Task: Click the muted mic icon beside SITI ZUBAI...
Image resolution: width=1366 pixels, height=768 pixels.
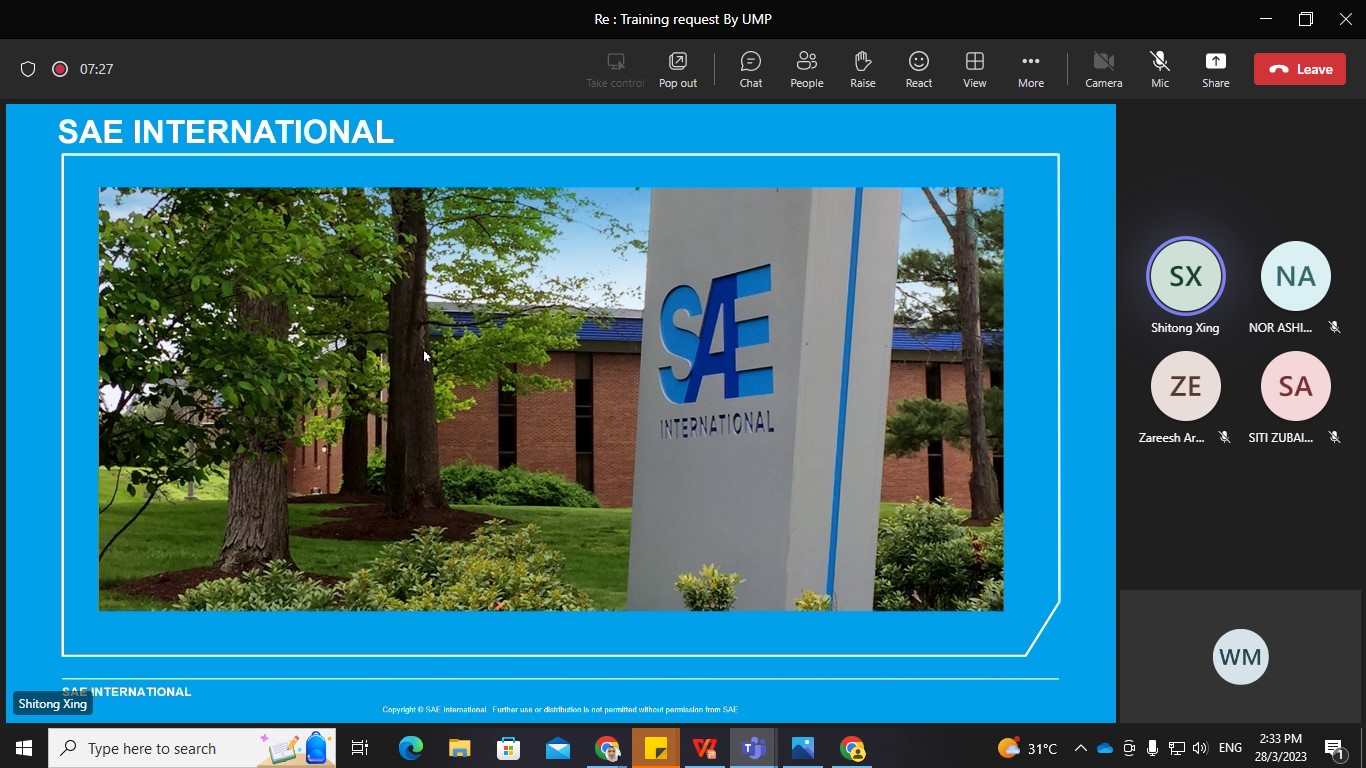Action: click(1334, 437)
